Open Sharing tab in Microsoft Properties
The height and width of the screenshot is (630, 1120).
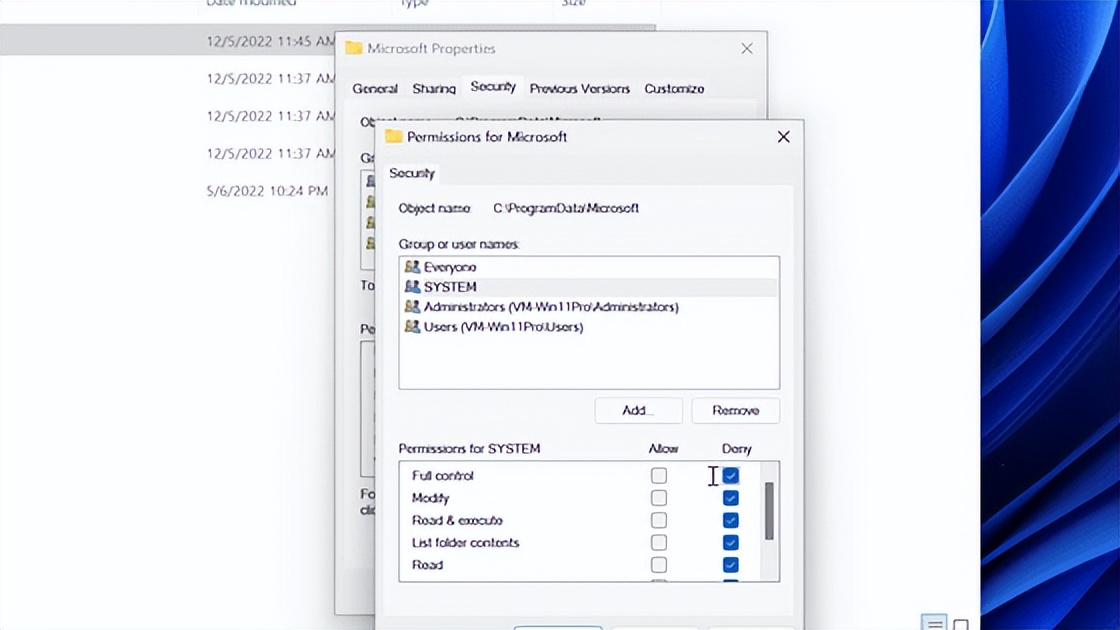(434, 89)
